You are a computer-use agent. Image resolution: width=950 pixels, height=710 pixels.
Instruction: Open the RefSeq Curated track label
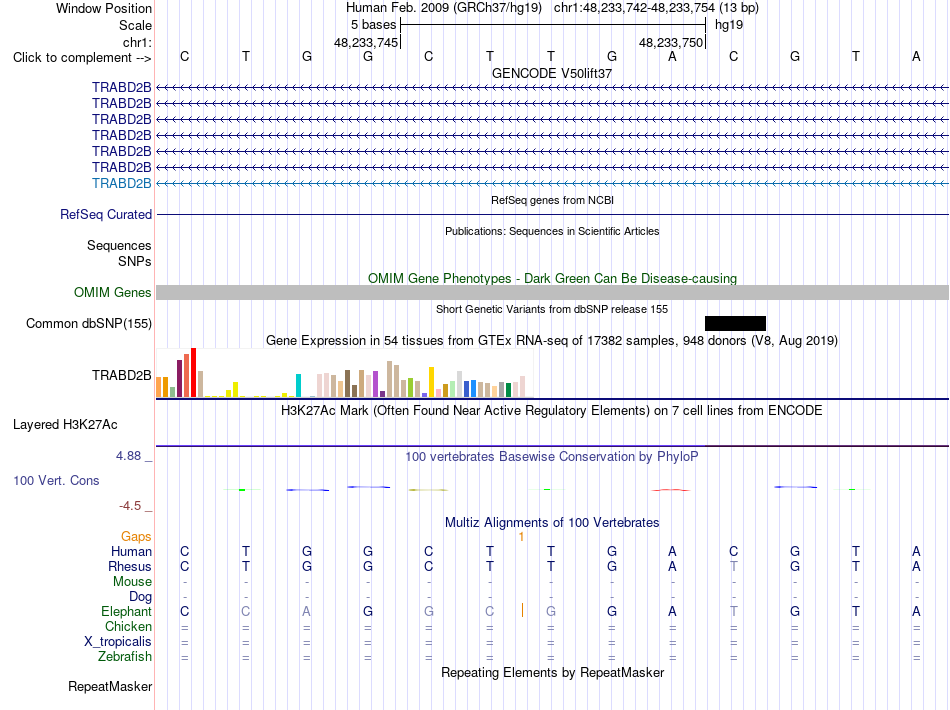pos(106,214)
